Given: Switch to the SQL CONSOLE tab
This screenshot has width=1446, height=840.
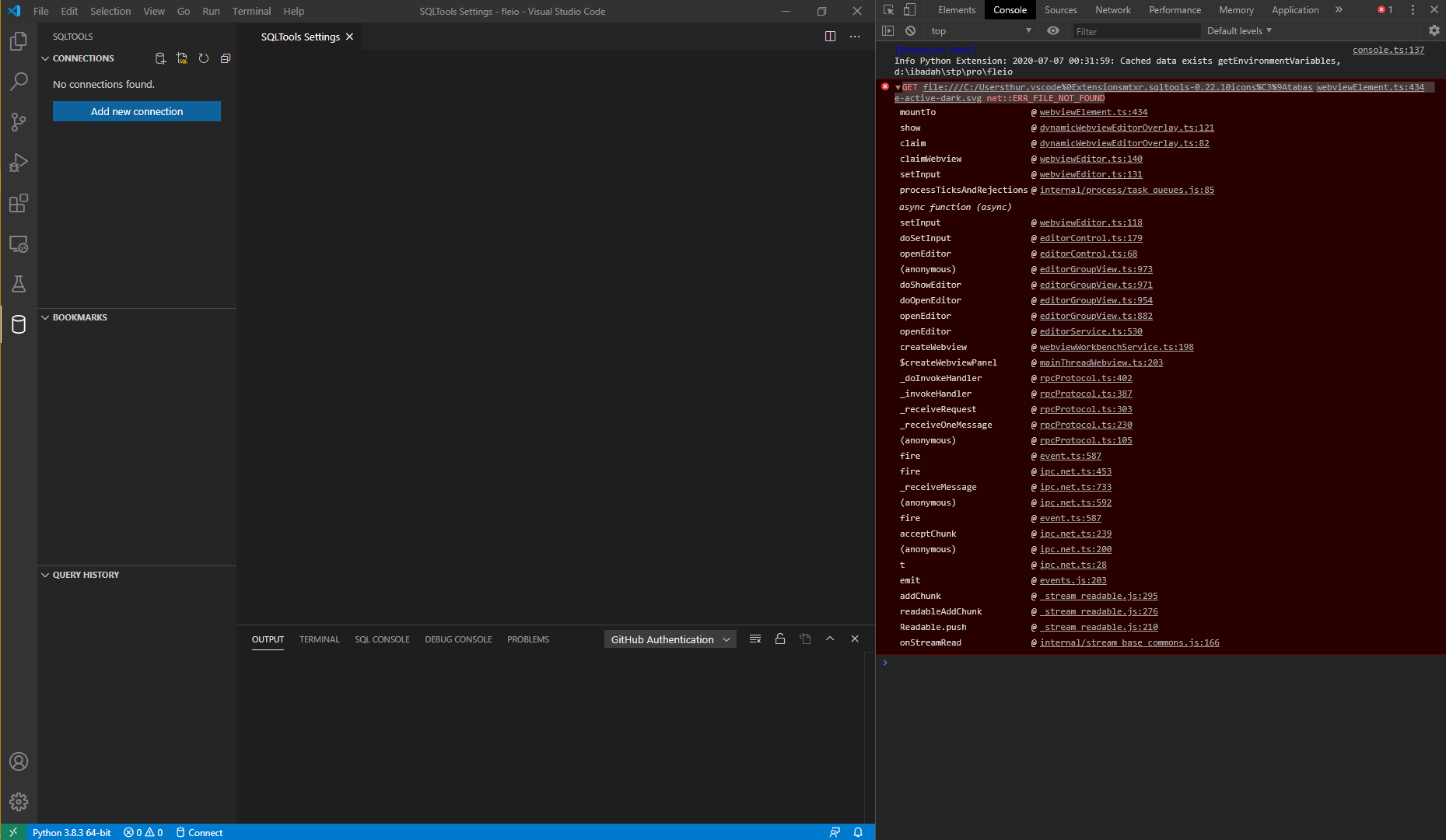Looking at the screenshot, I should point(382,639).
